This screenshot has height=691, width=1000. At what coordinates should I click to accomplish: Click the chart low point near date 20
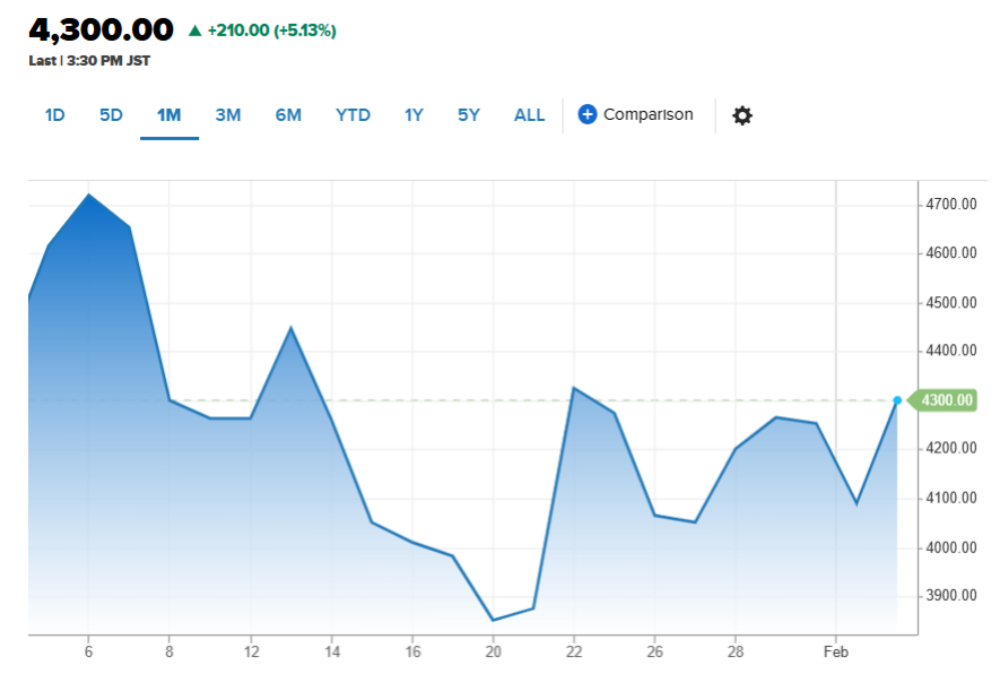pyautogui.click(x=492, y=620)
